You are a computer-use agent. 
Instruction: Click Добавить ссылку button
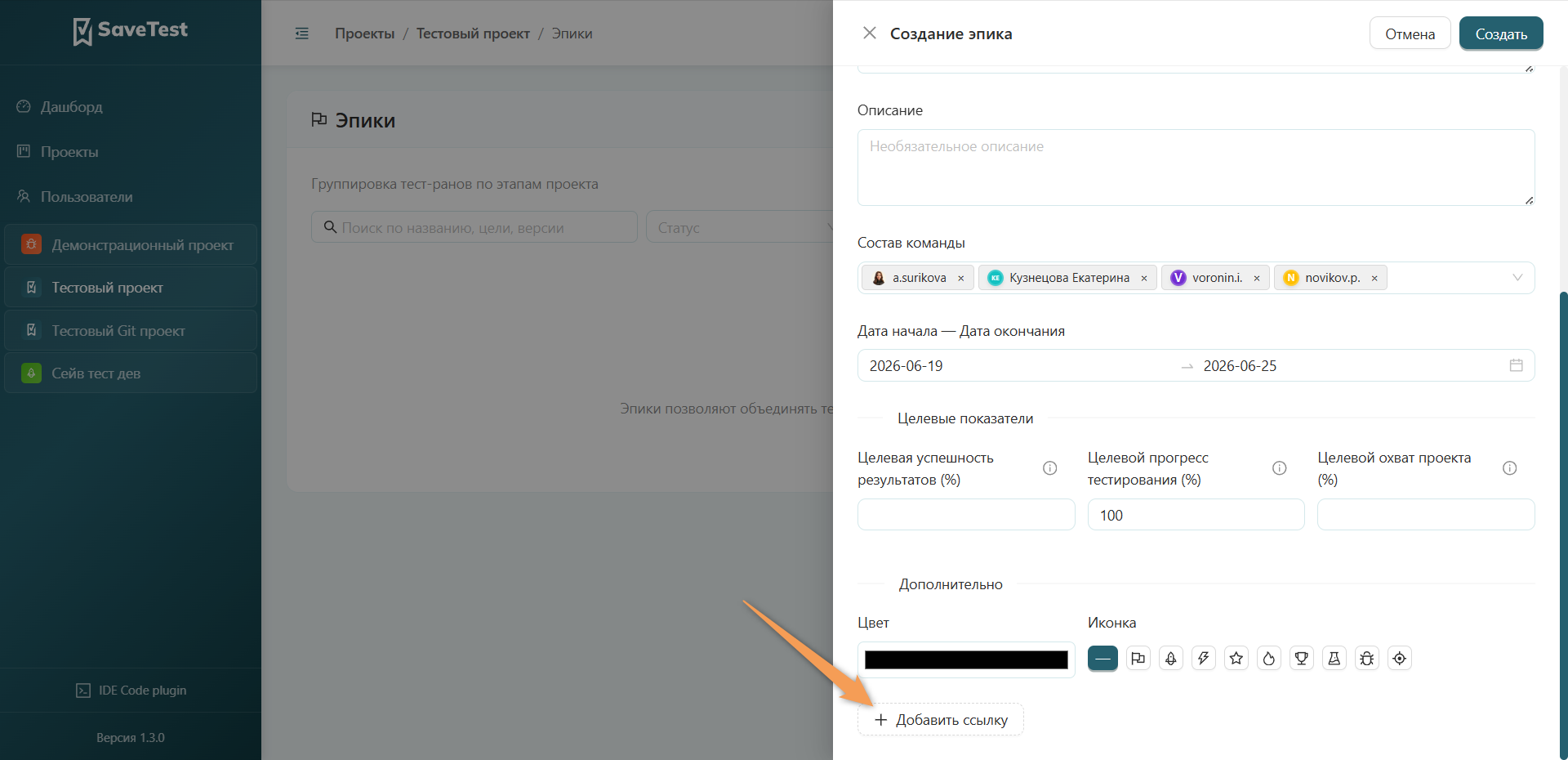940,720
